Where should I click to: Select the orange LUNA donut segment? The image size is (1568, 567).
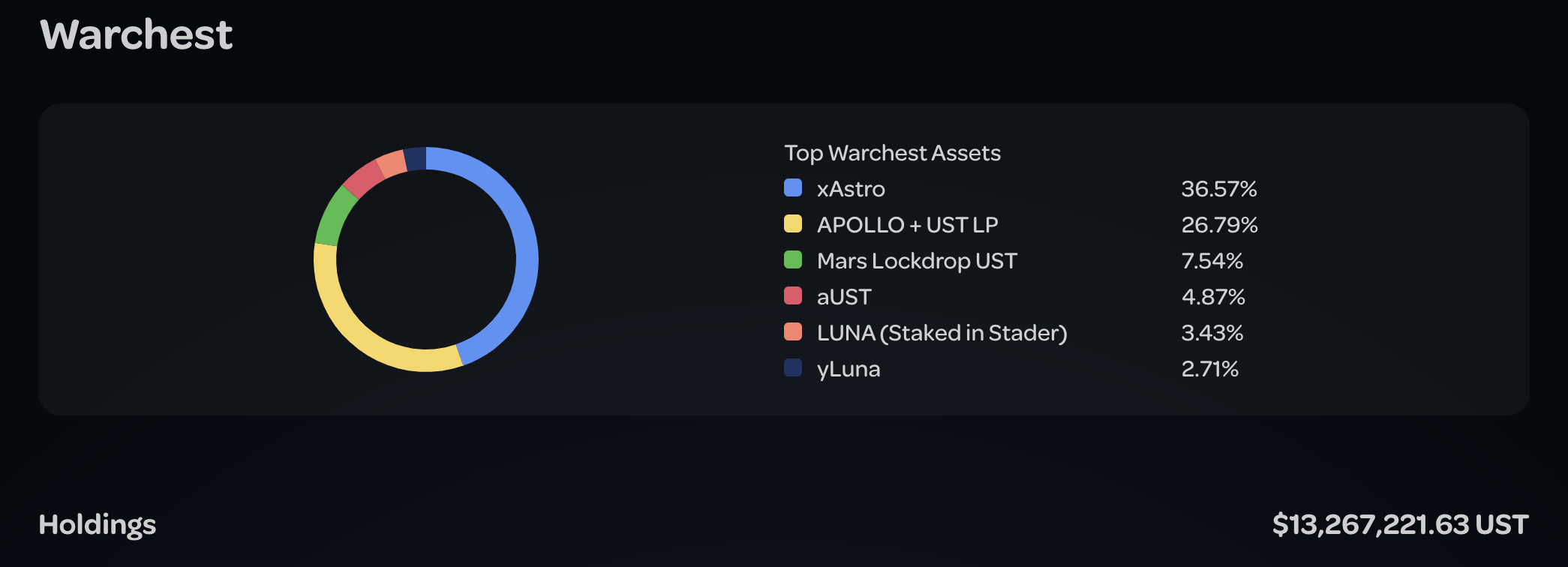pyautogui.click(x=392, y=163)
